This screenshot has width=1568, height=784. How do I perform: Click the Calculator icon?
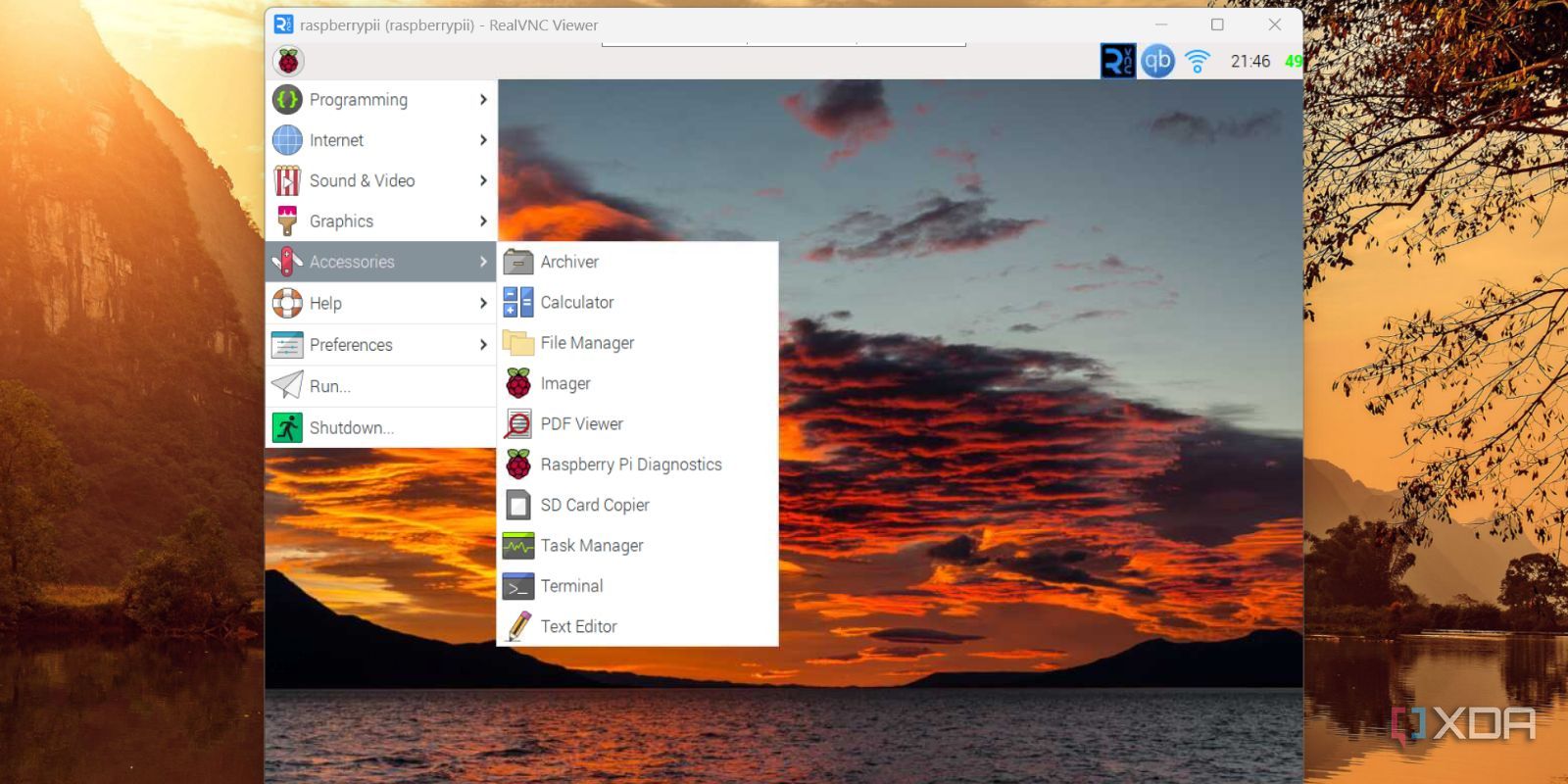518,302
